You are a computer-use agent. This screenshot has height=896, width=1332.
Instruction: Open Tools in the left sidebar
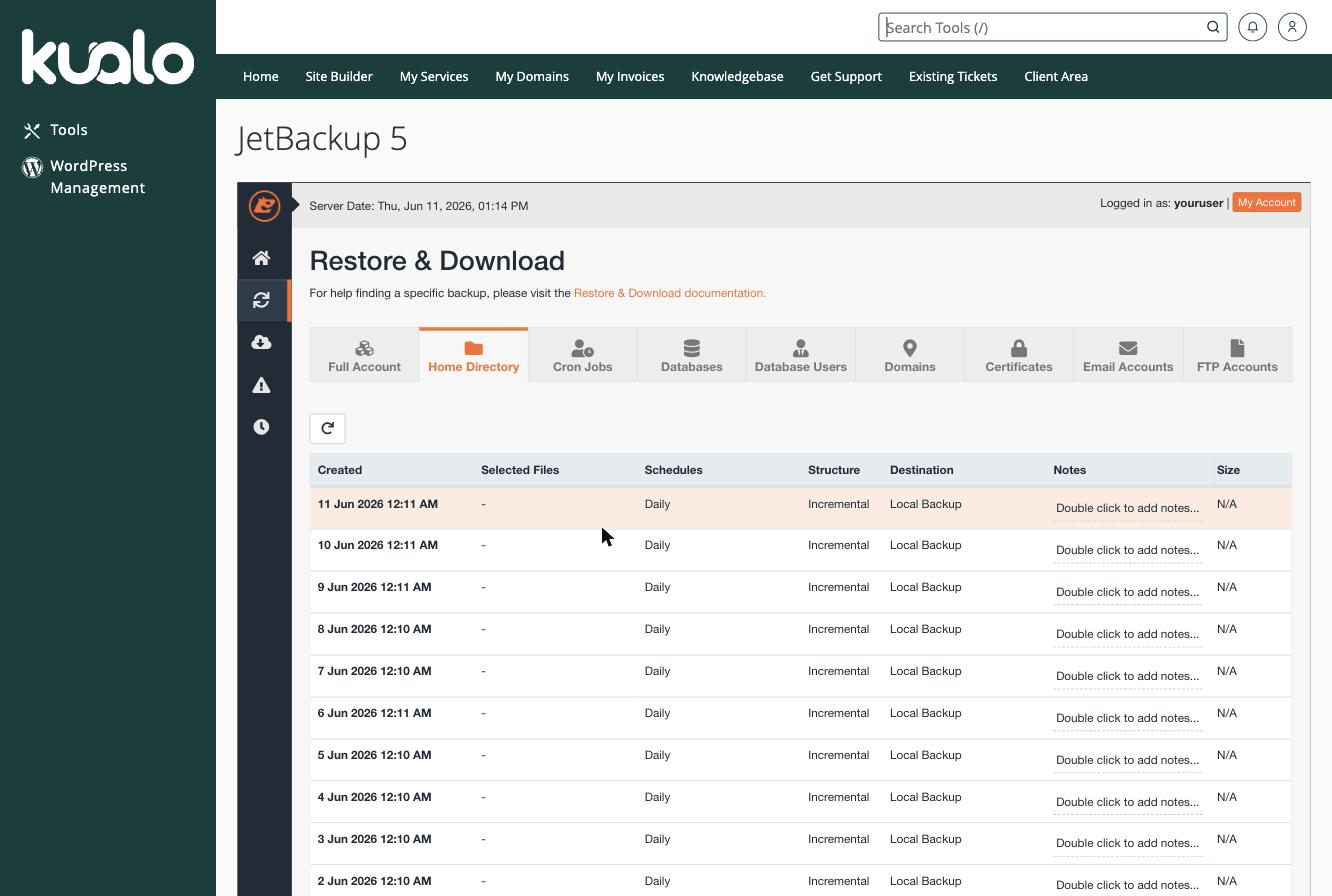[56, 130]
